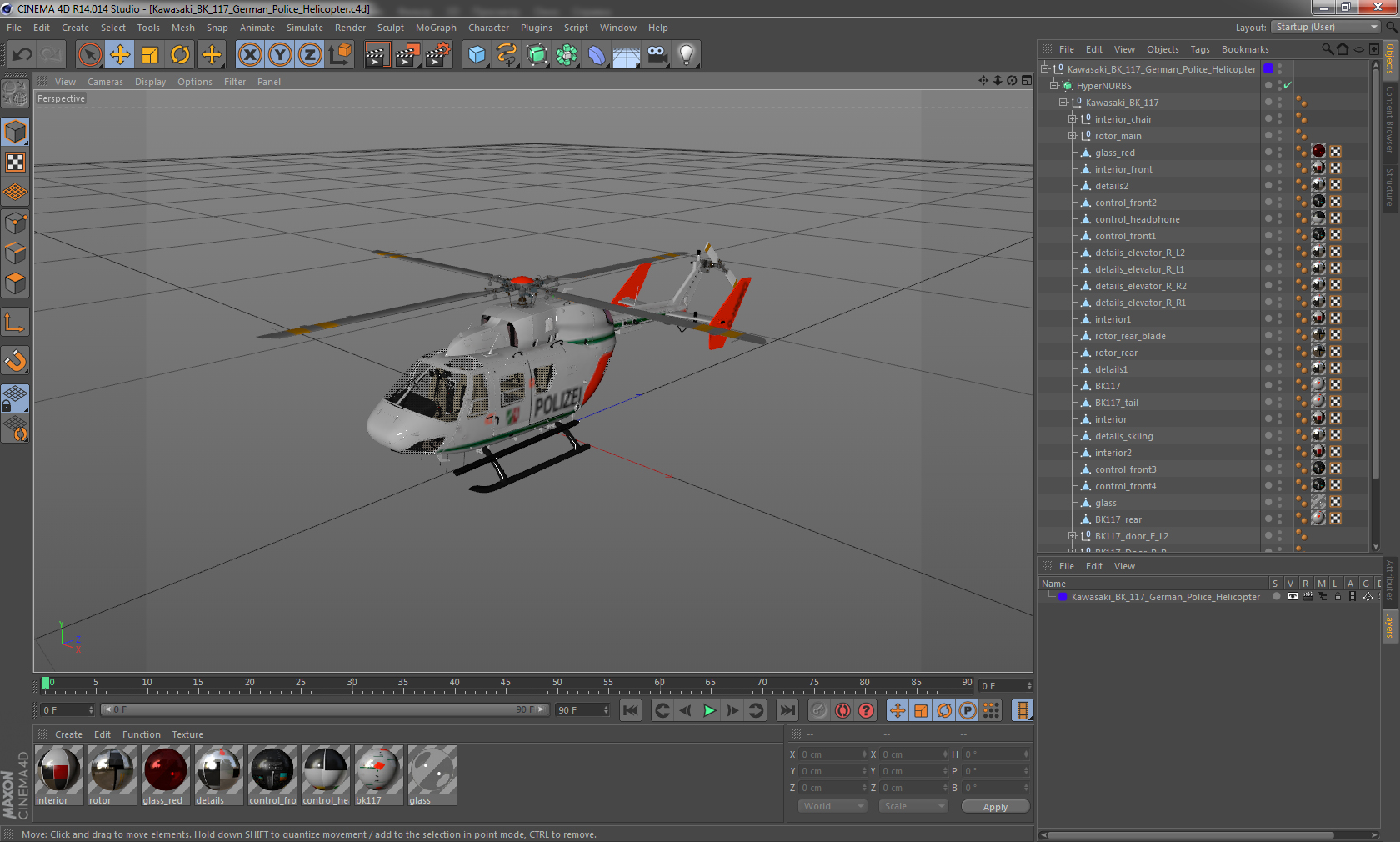This screenshot has width=1400, height=842.
Task: Switch the coordinate system icon
Action: point(341,55)
